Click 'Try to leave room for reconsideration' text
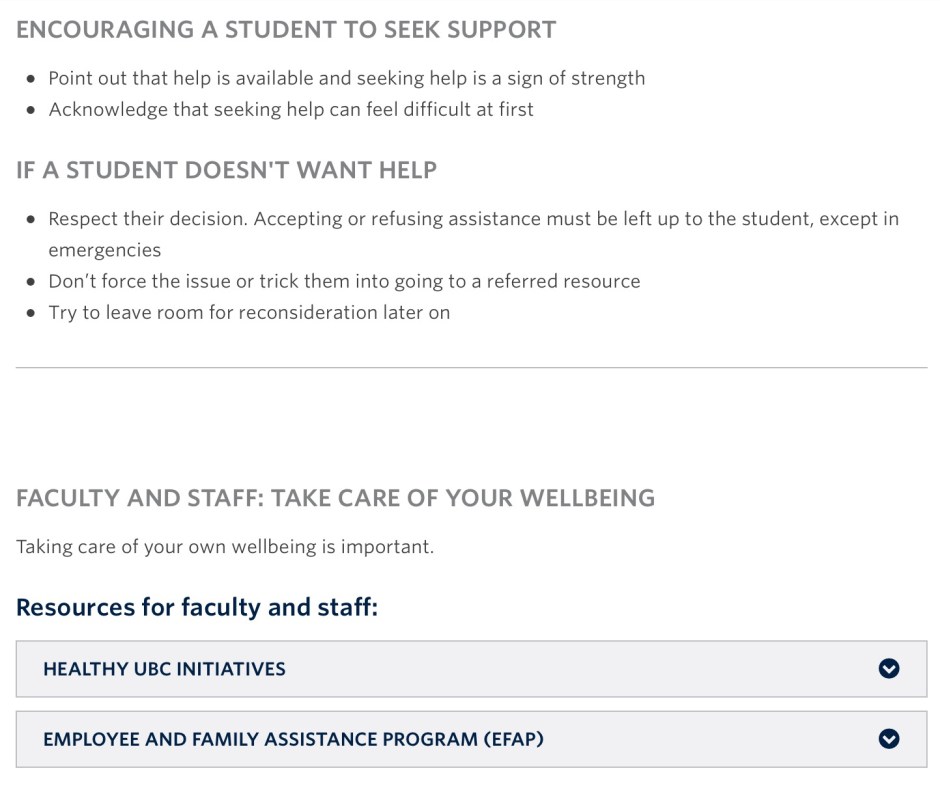Viewport: 940px width, 803px height. point(249,312)
